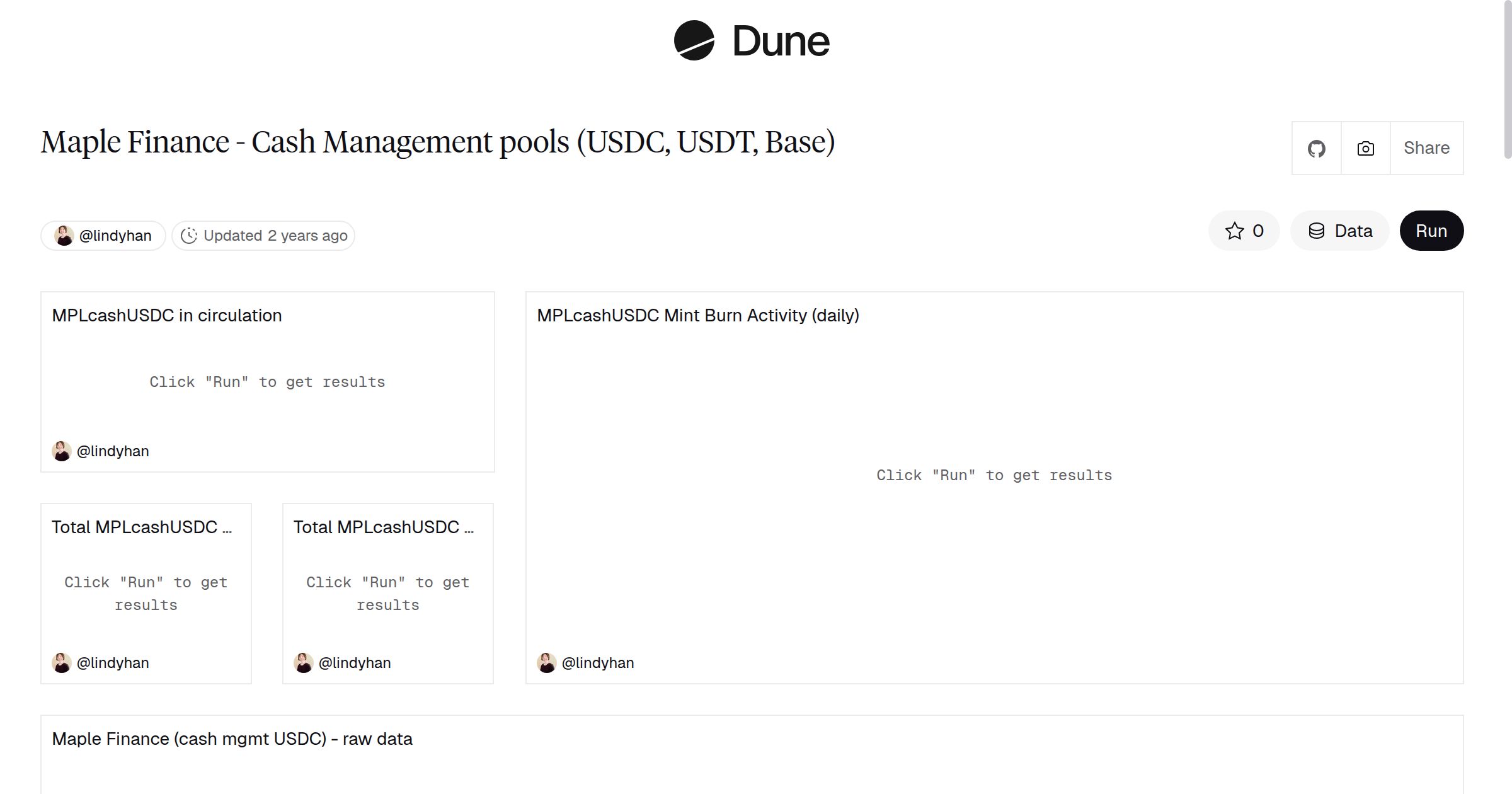
Task: Toggle the star to favorite the dashboard
Action: coord(1235,231)
